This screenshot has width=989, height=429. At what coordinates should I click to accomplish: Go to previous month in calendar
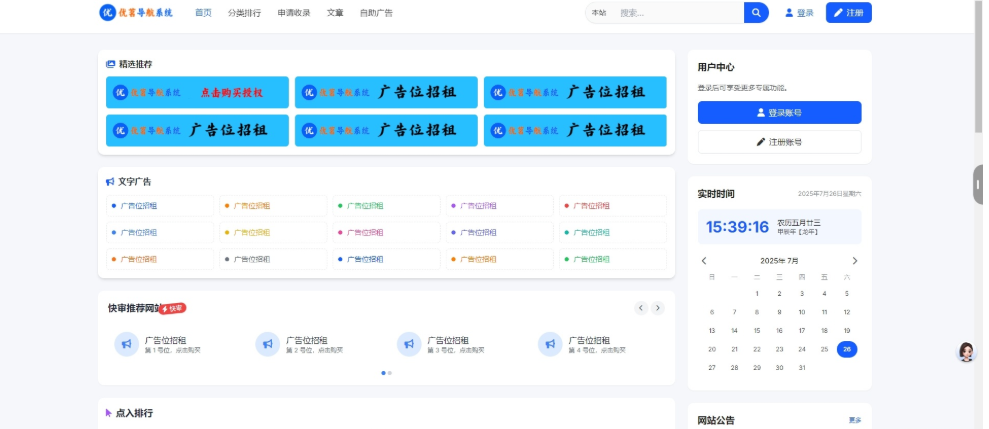[x=704, y=261]
